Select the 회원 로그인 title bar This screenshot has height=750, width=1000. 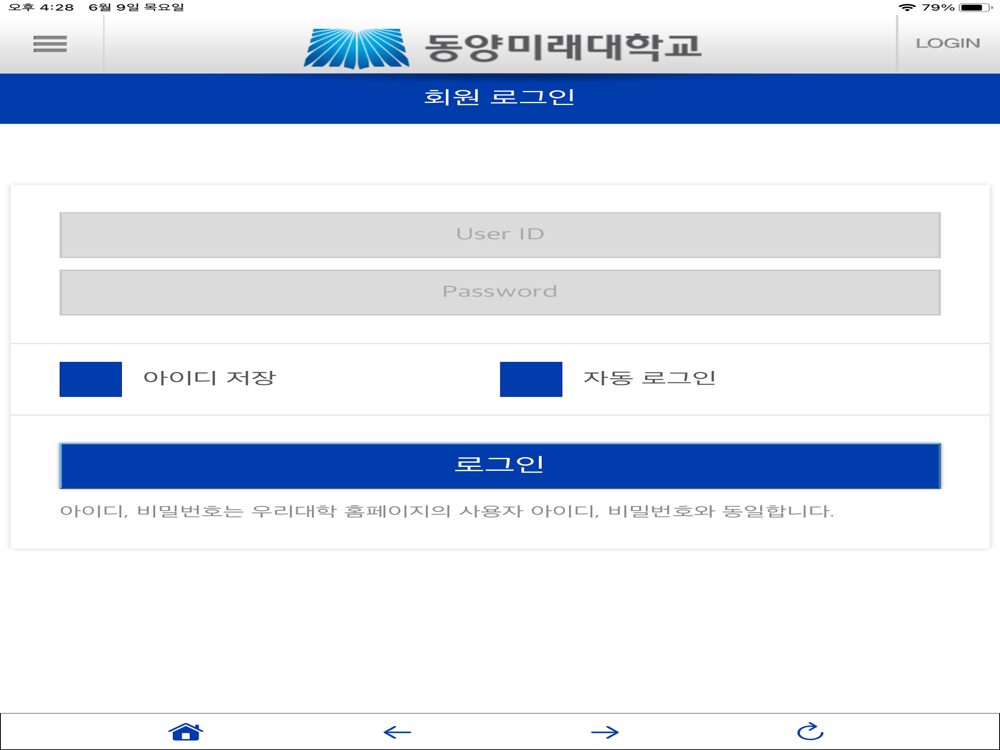[x=500, y=98]
